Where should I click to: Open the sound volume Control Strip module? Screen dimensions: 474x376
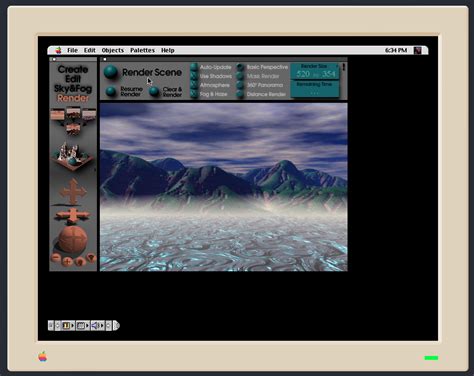click(96, 325)
